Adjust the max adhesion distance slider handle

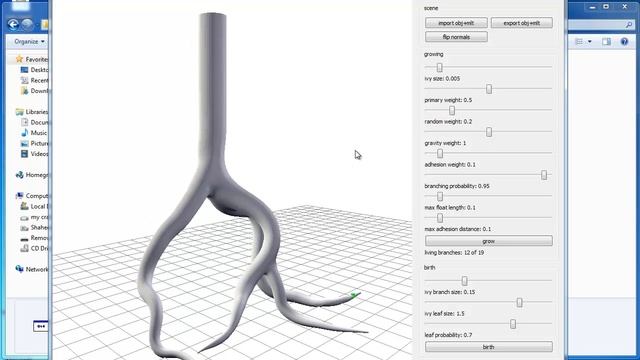tap(440, 218)
